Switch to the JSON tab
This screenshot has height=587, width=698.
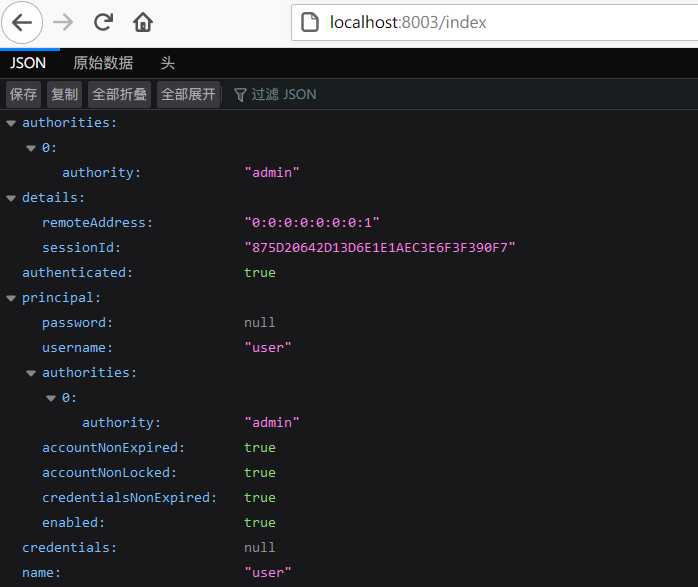click(28, 63)
